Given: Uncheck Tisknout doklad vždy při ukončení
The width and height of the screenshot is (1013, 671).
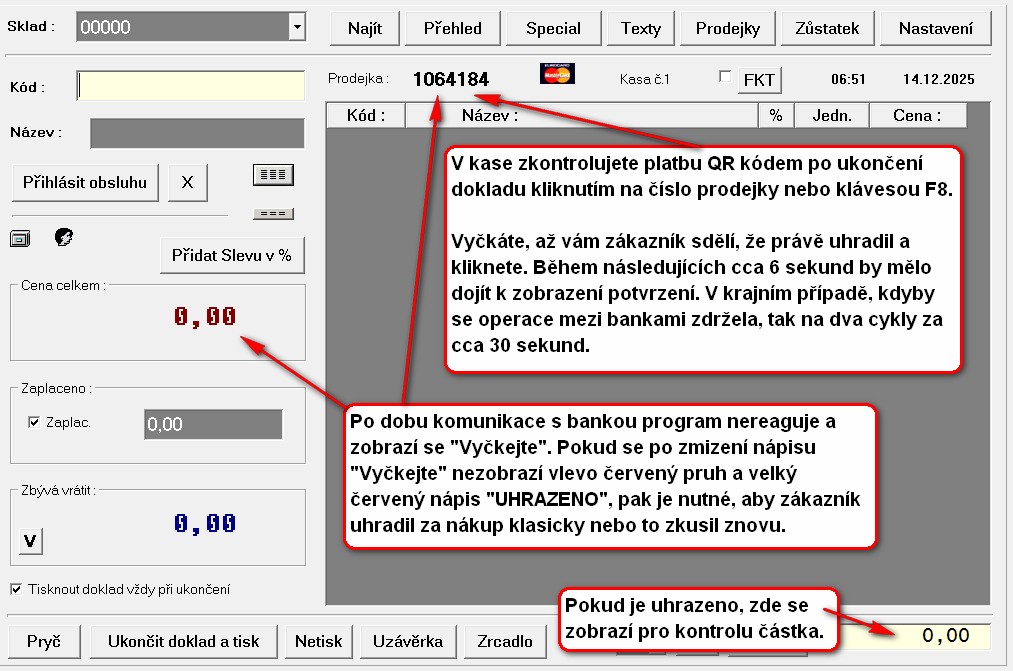Looking at the screenshot, I should [x=16, y=589].
